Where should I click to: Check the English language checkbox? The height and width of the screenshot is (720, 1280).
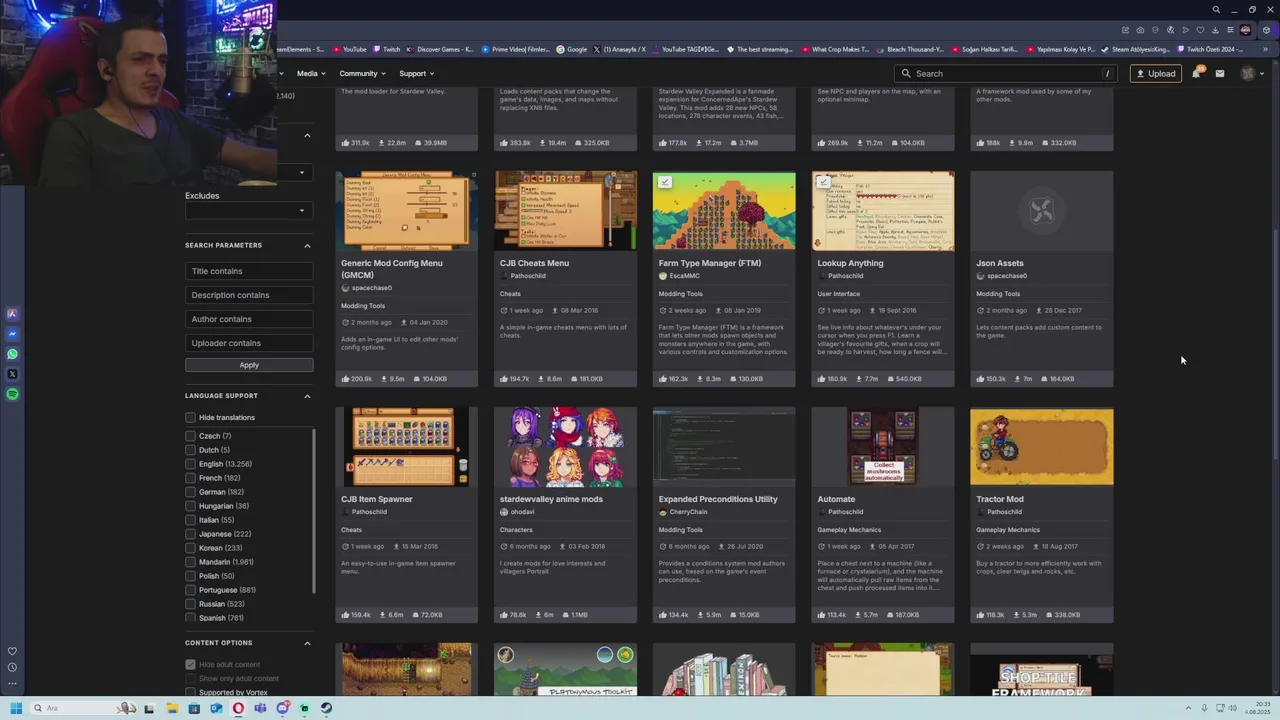point(190,464)
